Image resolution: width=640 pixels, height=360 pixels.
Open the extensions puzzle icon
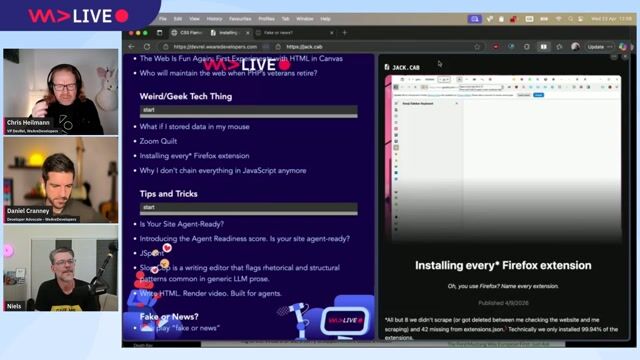pos(527,47)
